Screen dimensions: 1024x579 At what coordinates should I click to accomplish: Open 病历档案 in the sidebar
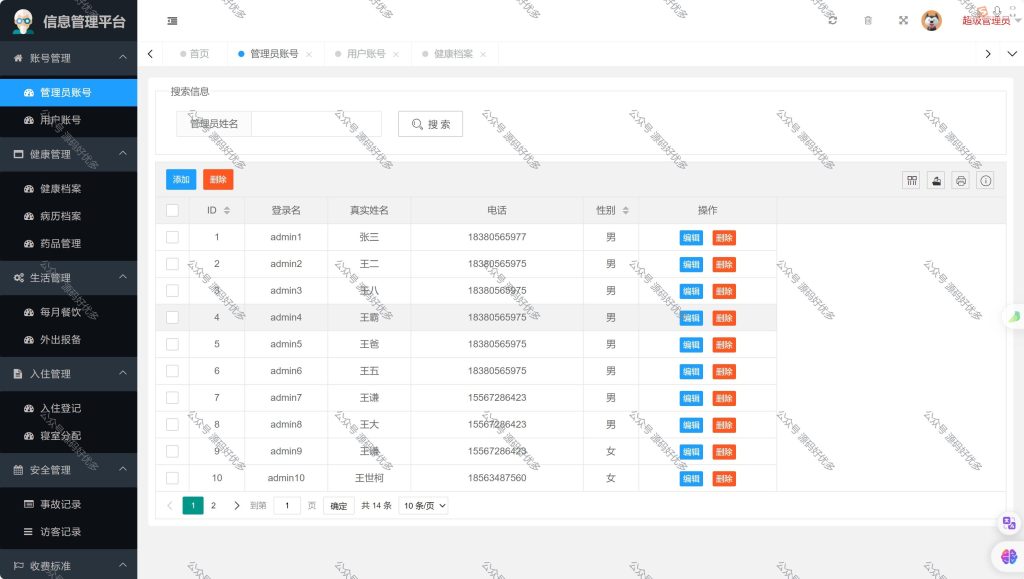pyautogui.click(x=69, y=216)
